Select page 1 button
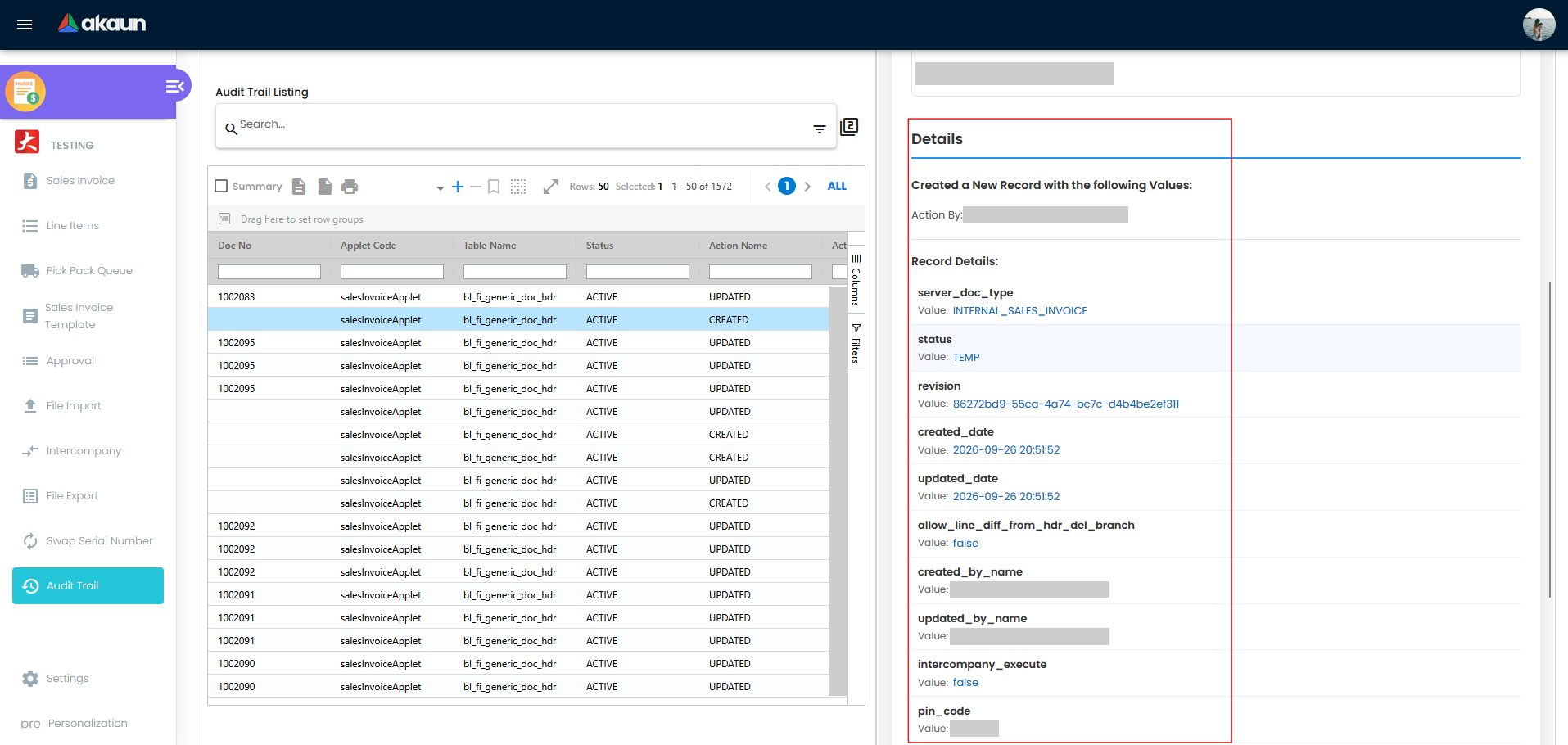The height and width of the screenshot is (745, 1568). [787, 186]
